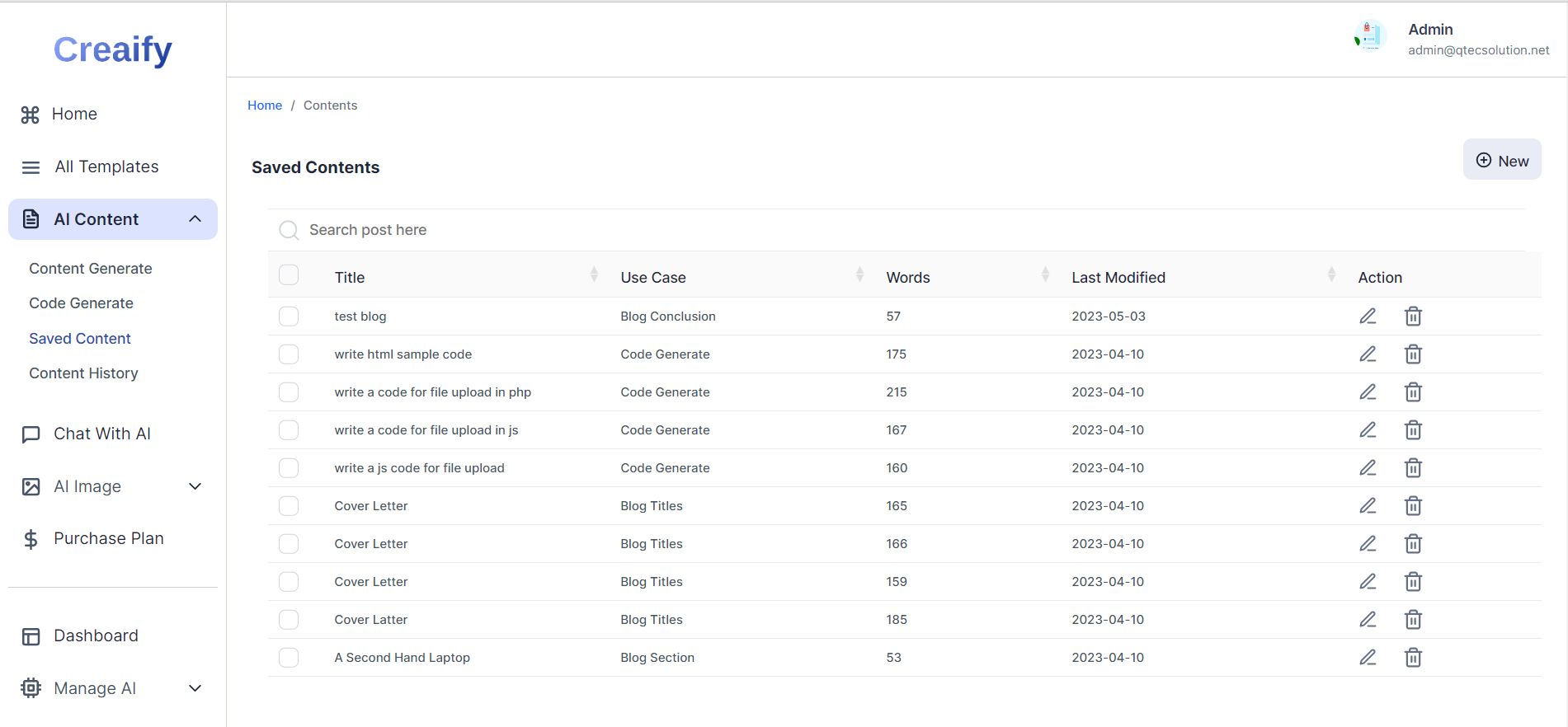The height and width of the screenshot is (727, 1568).
Task: Sort the table by Words column
Action: point(1045,275)
